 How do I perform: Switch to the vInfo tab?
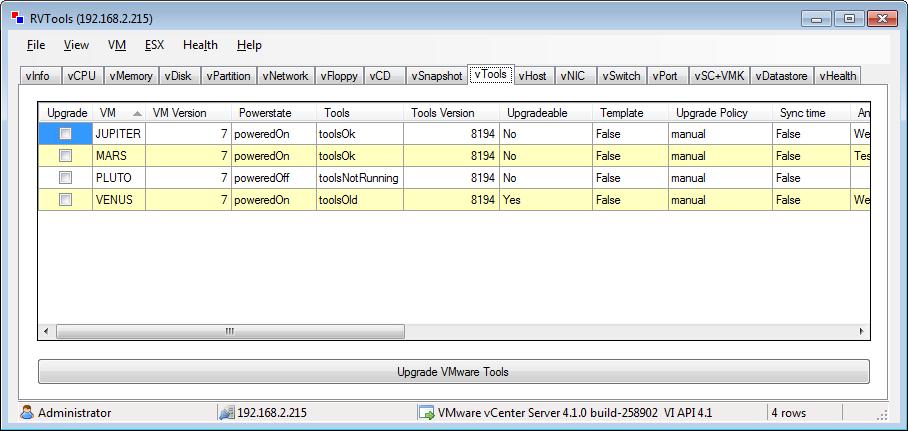40,76
